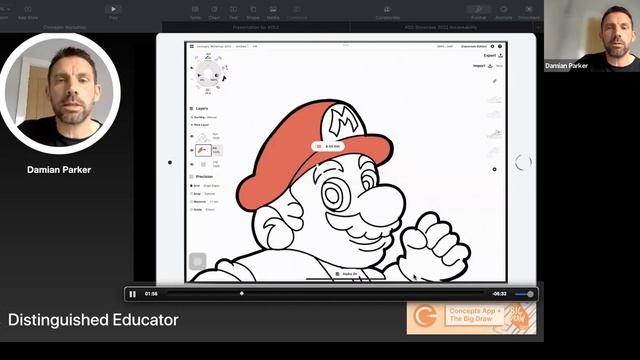Click the Import tray icon
The width and height of the screenshot is (640, 360).
[x=490, y=66]
